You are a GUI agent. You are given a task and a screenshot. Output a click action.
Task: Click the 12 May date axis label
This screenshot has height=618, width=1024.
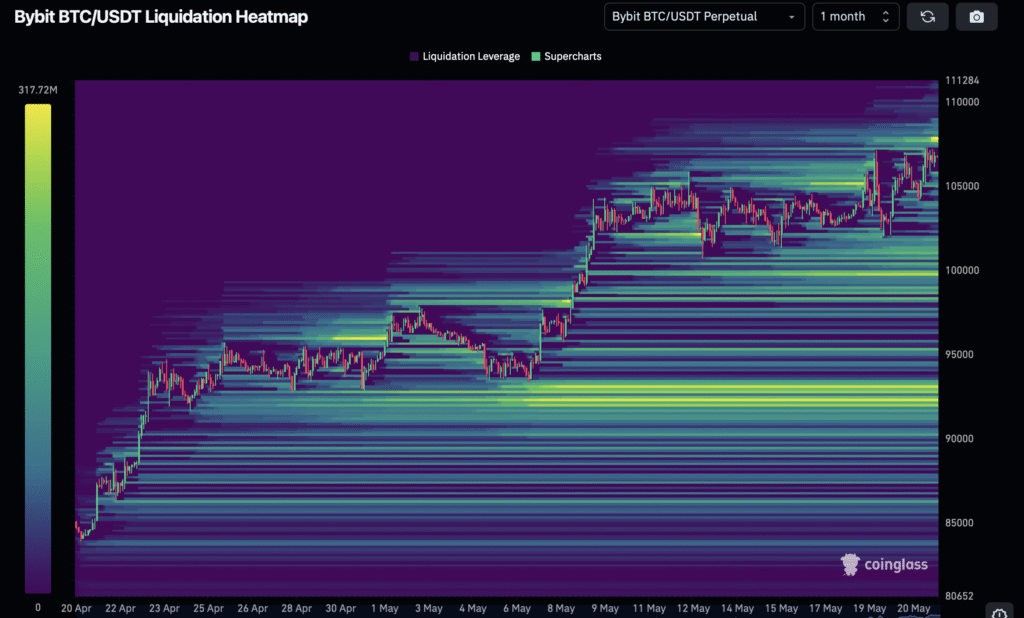click(x=693, y=608)
